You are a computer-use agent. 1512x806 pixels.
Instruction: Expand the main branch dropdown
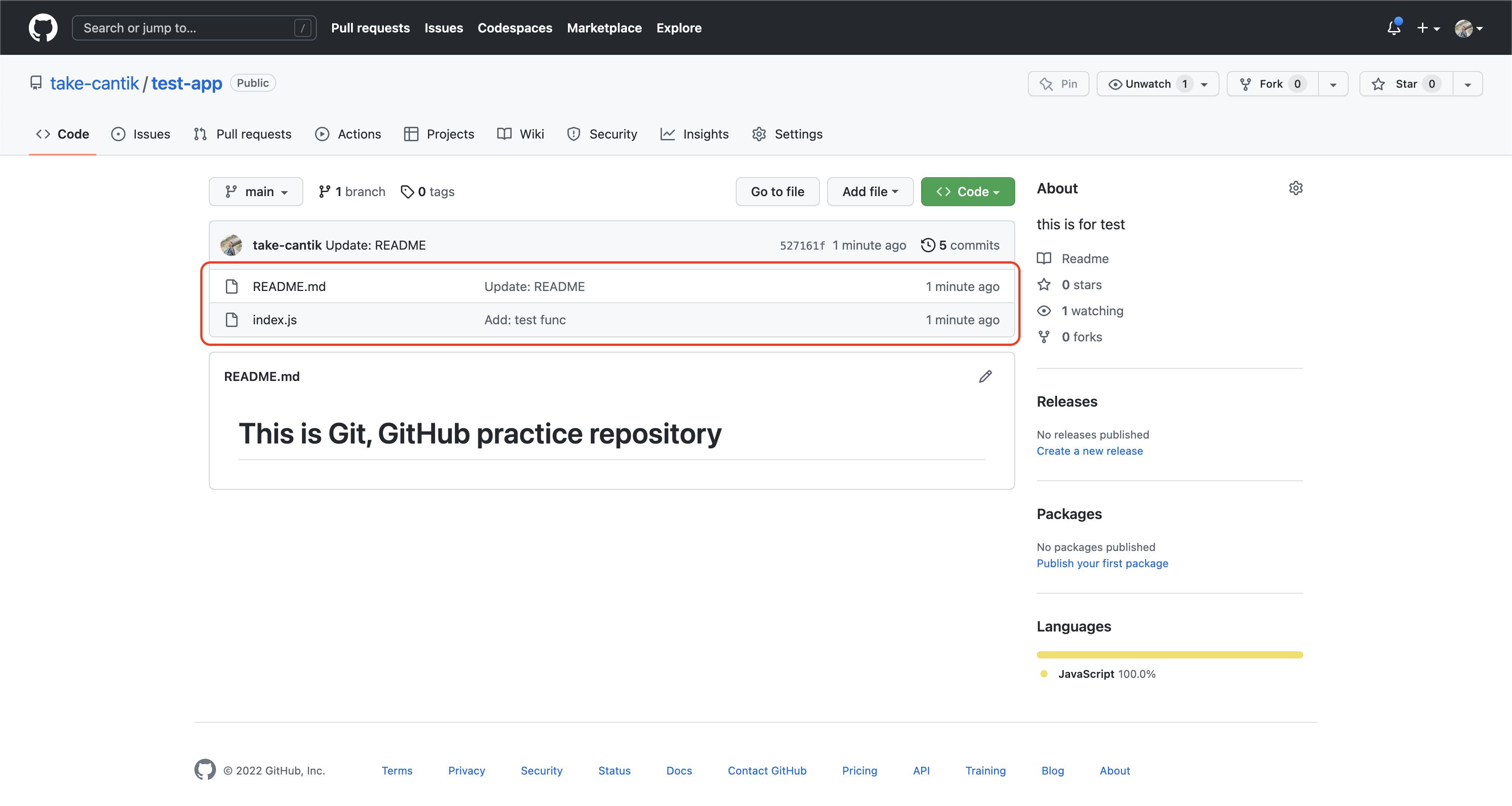pyautogui.click(x=256, y=192)
